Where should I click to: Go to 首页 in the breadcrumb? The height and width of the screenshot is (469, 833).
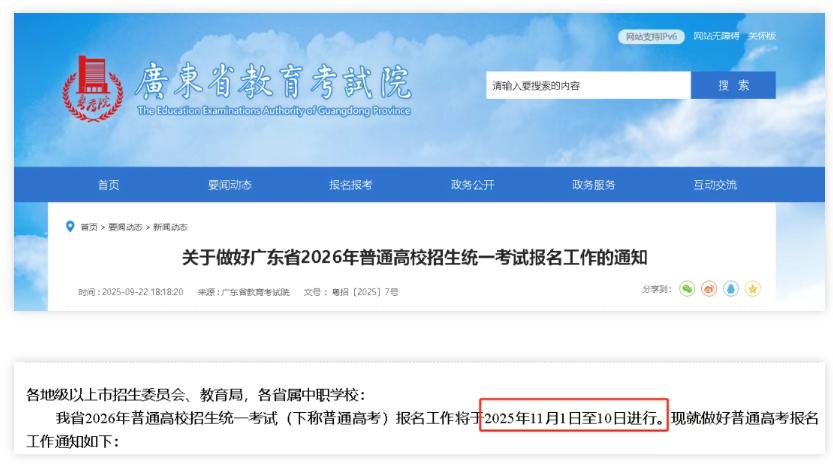pos(89,227)
